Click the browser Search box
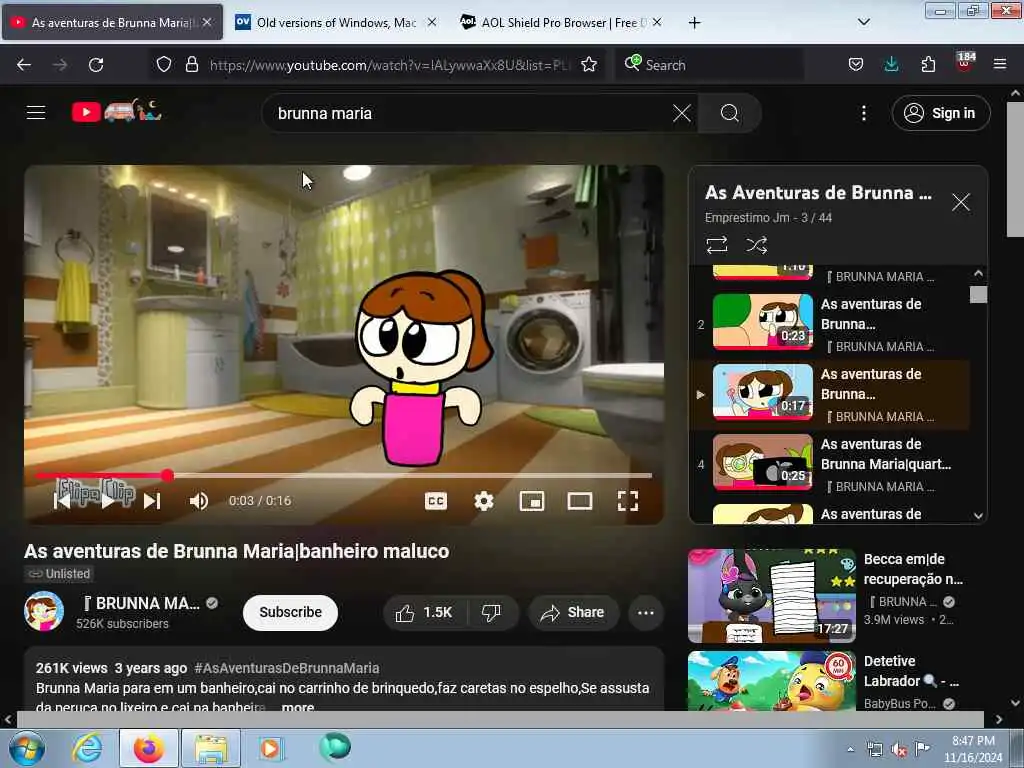The image size is (1024, 768). click(709, 65)
